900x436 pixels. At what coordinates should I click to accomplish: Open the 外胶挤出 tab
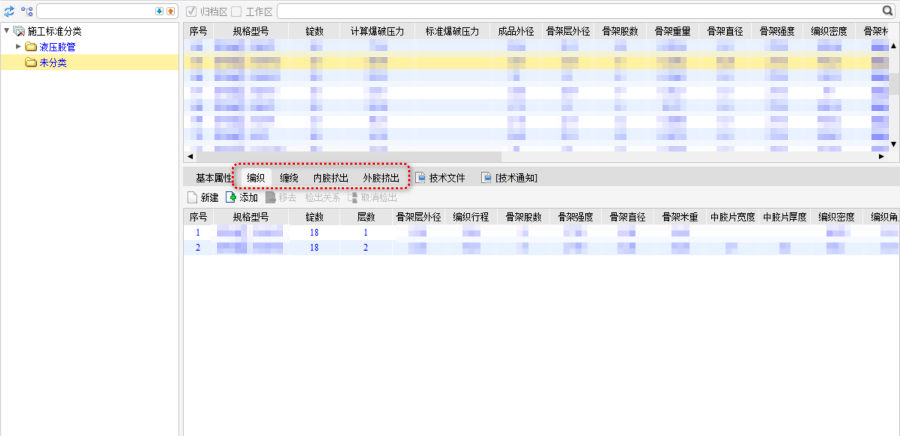[381, 178]
